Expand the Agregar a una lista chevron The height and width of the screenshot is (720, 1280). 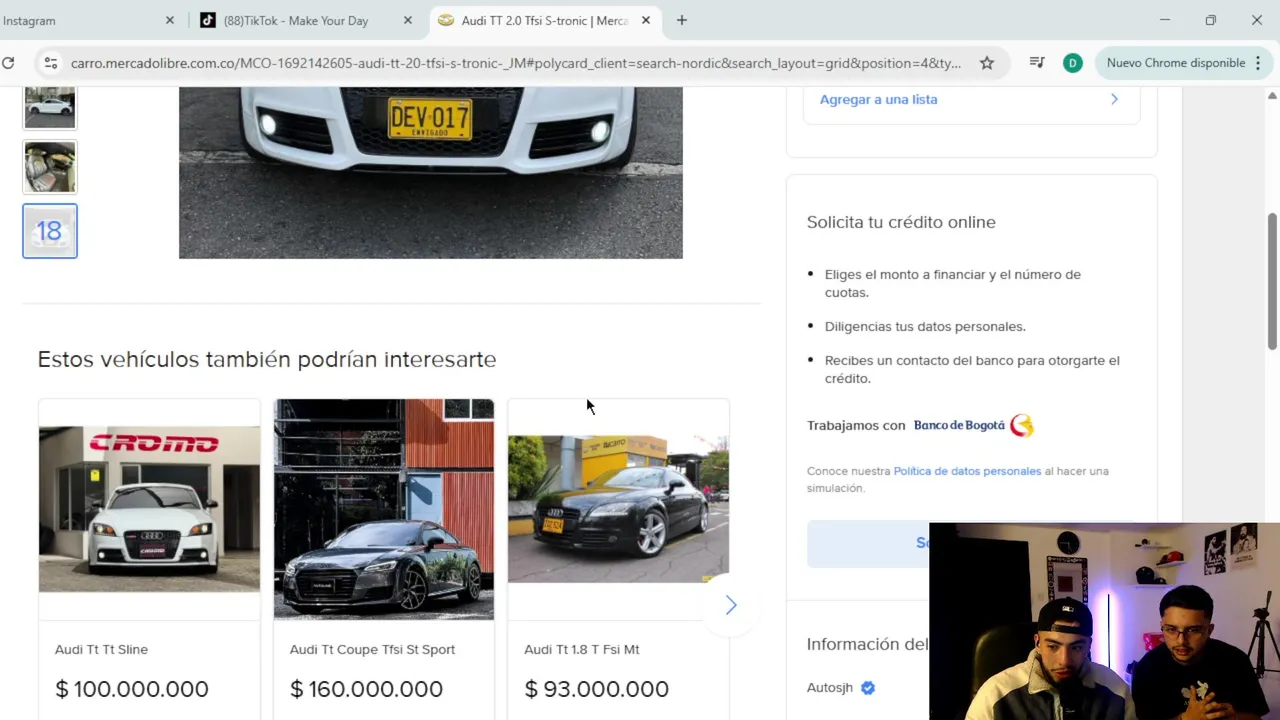point(1114,99)
